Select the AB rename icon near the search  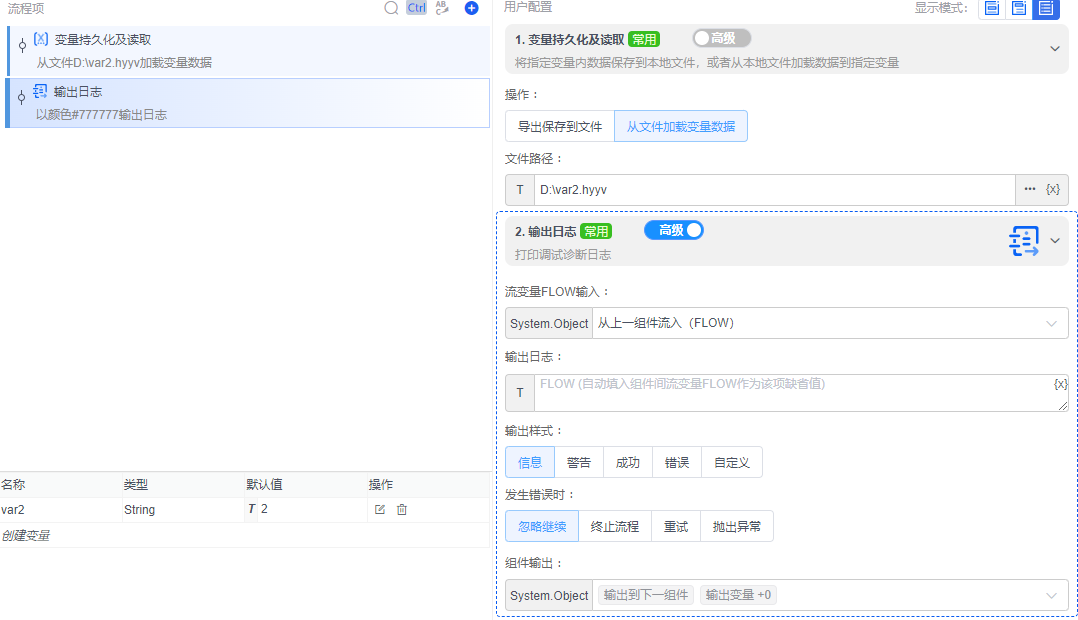[x=442, y=8]
